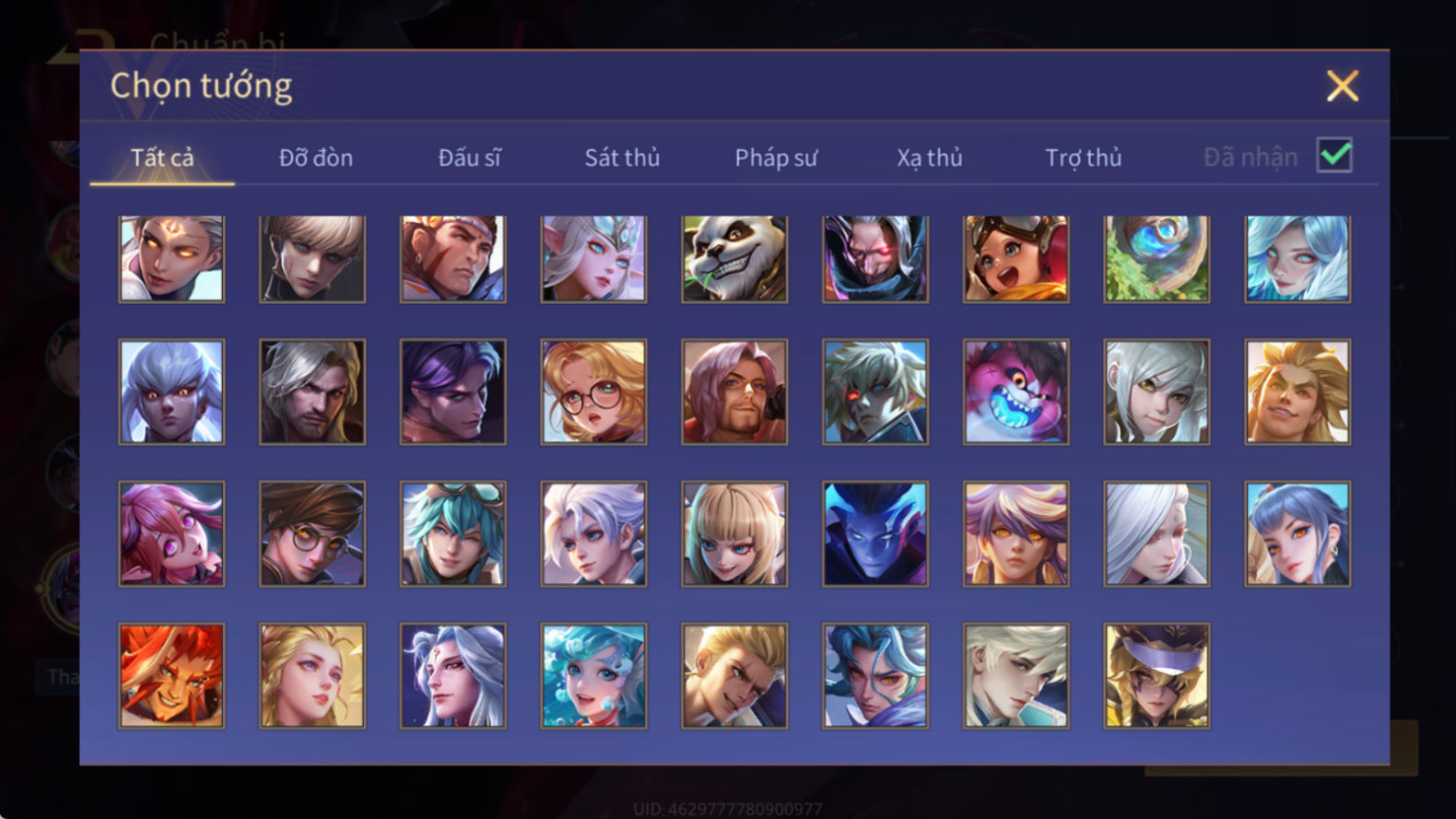Viewport: 1456px width, 819px height.
Task: Pick the hero with purple eye blindfold hat
Action: point(1157,676)
